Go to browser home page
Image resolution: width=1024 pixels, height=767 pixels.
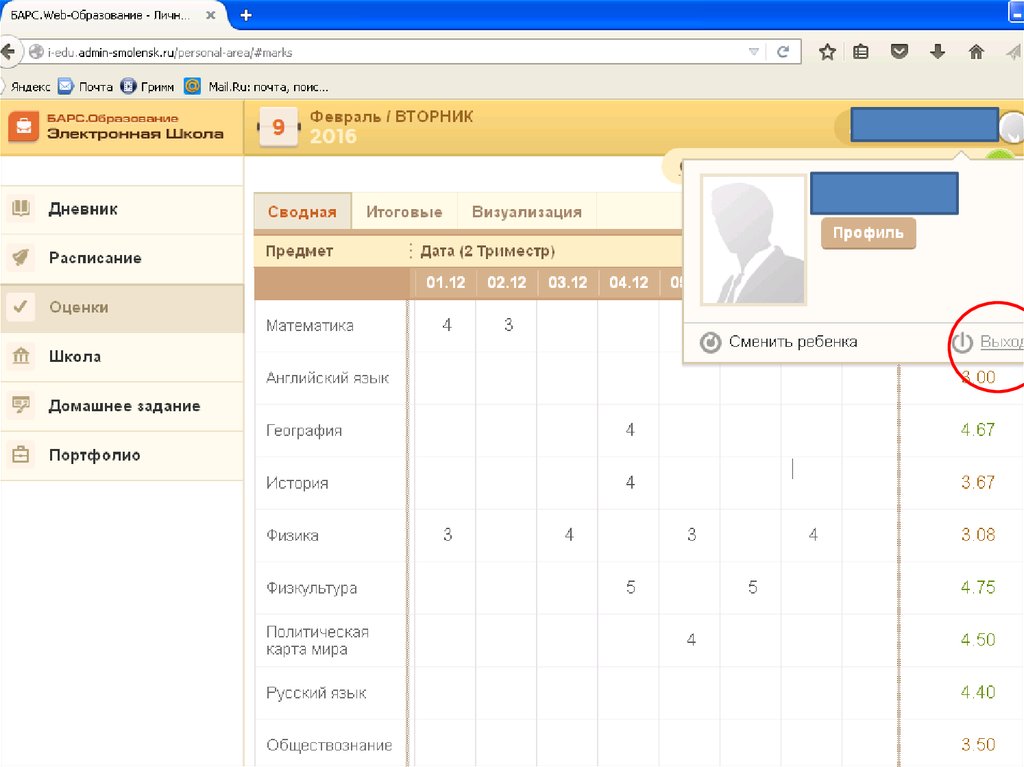976,52
